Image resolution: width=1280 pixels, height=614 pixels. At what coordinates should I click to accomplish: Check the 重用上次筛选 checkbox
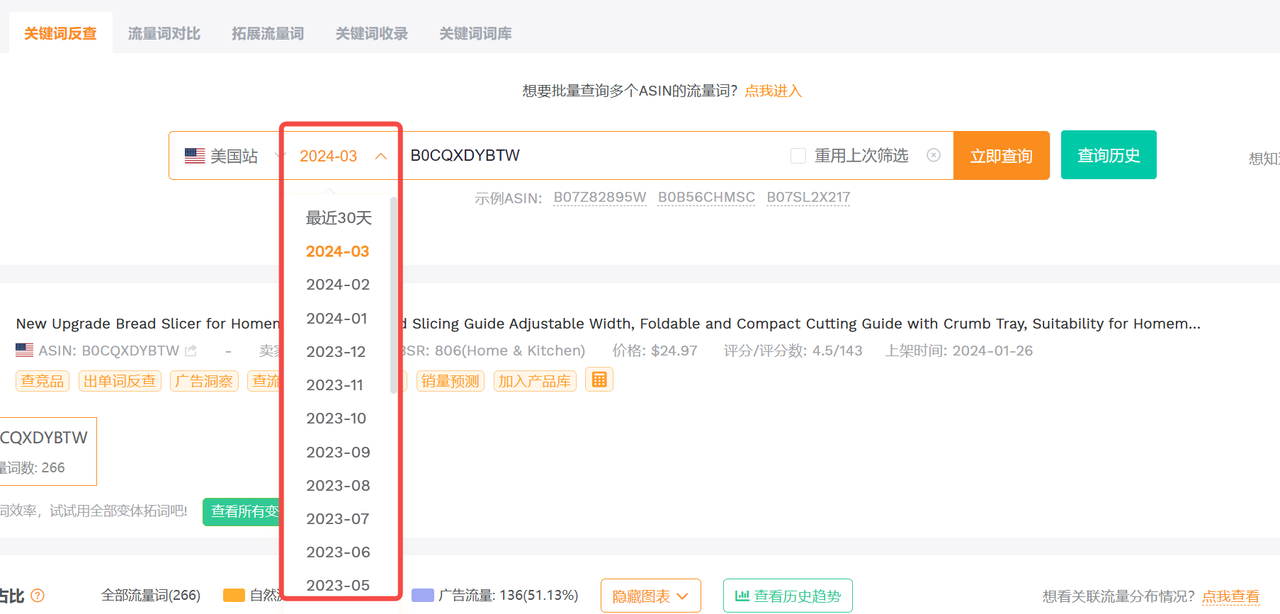[x=798, y=156]
